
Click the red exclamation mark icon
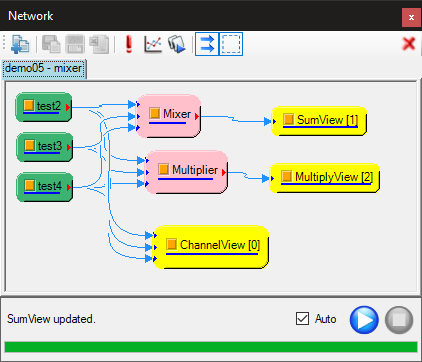click(129, 44)
